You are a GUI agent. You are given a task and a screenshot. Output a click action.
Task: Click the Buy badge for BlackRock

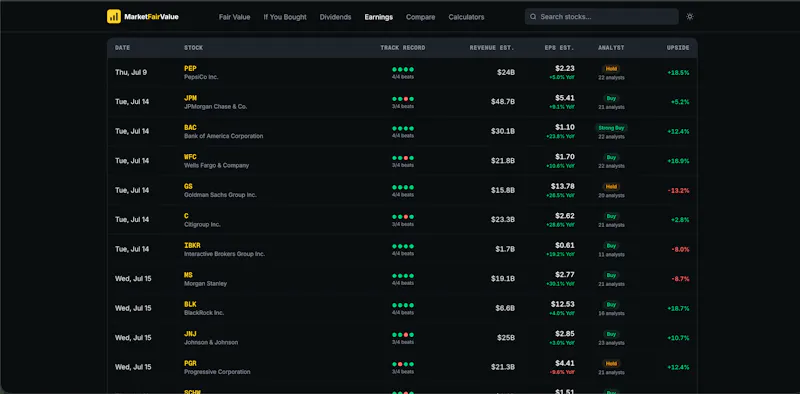[611, 304]
